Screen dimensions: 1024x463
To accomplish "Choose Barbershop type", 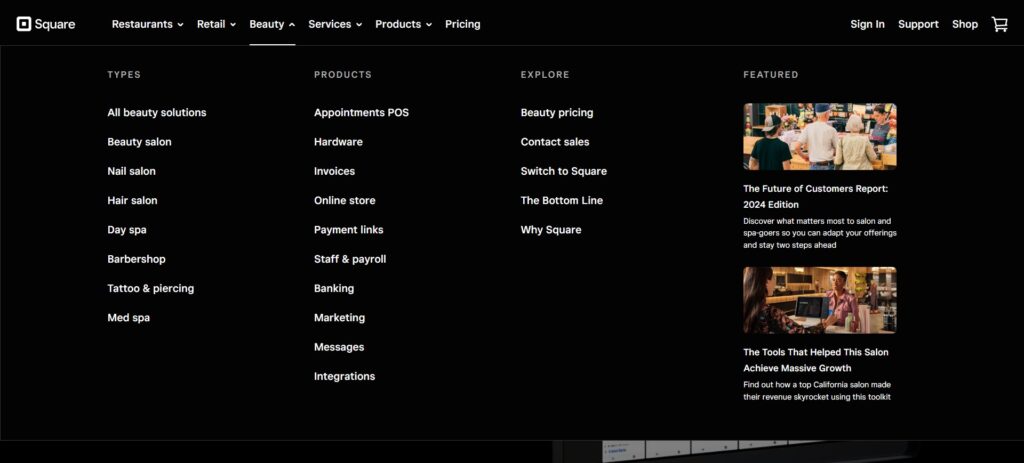I will coord(136,259).
